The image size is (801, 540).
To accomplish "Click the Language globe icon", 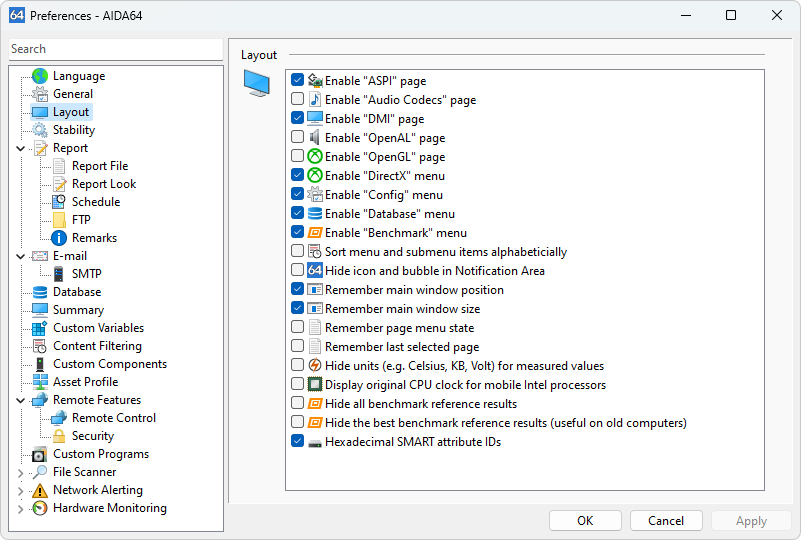I will coord(40,76).
